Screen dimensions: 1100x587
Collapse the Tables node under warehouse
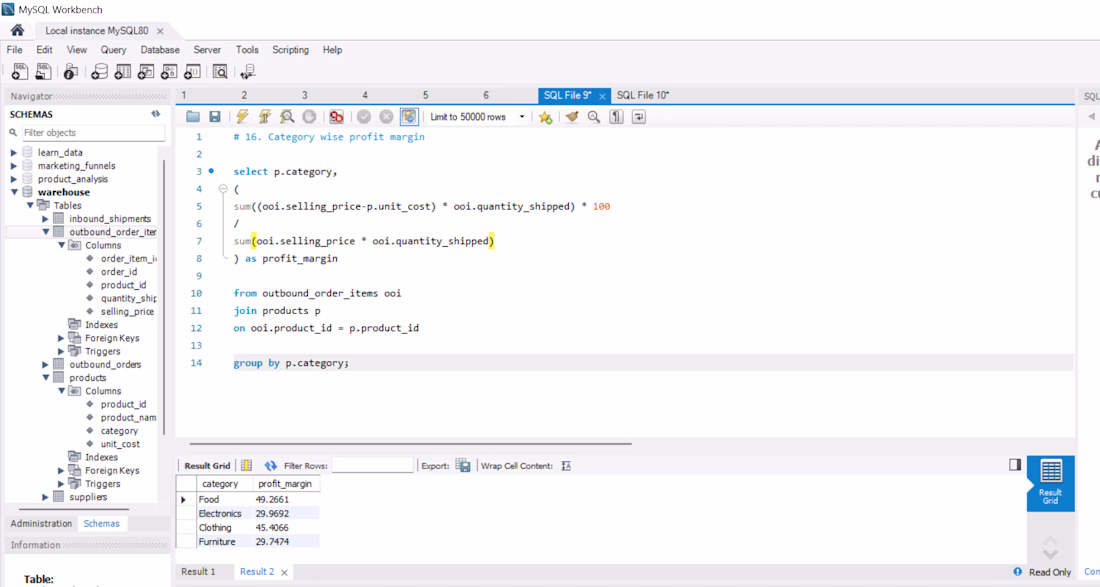pyautogui.click(x=29, y=205)
